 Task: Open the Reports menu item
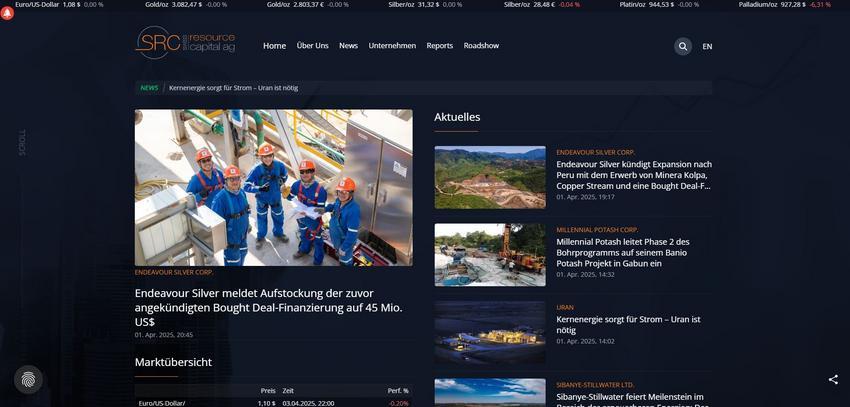(440, 46)
